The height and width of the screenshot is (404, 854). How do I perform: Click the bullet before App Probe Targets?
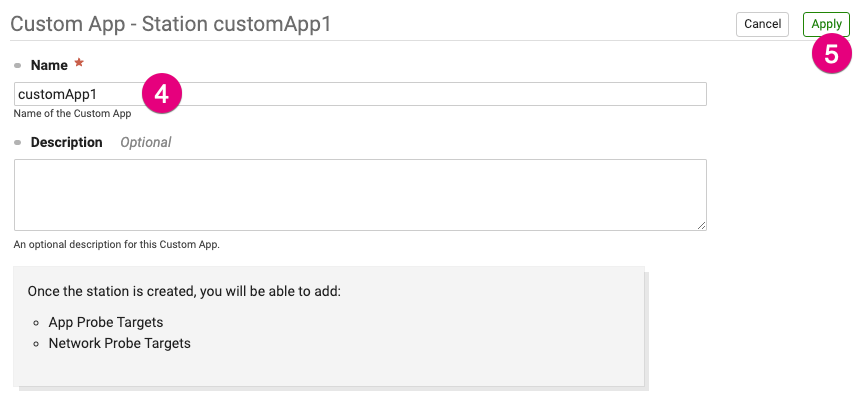(36, 323)
